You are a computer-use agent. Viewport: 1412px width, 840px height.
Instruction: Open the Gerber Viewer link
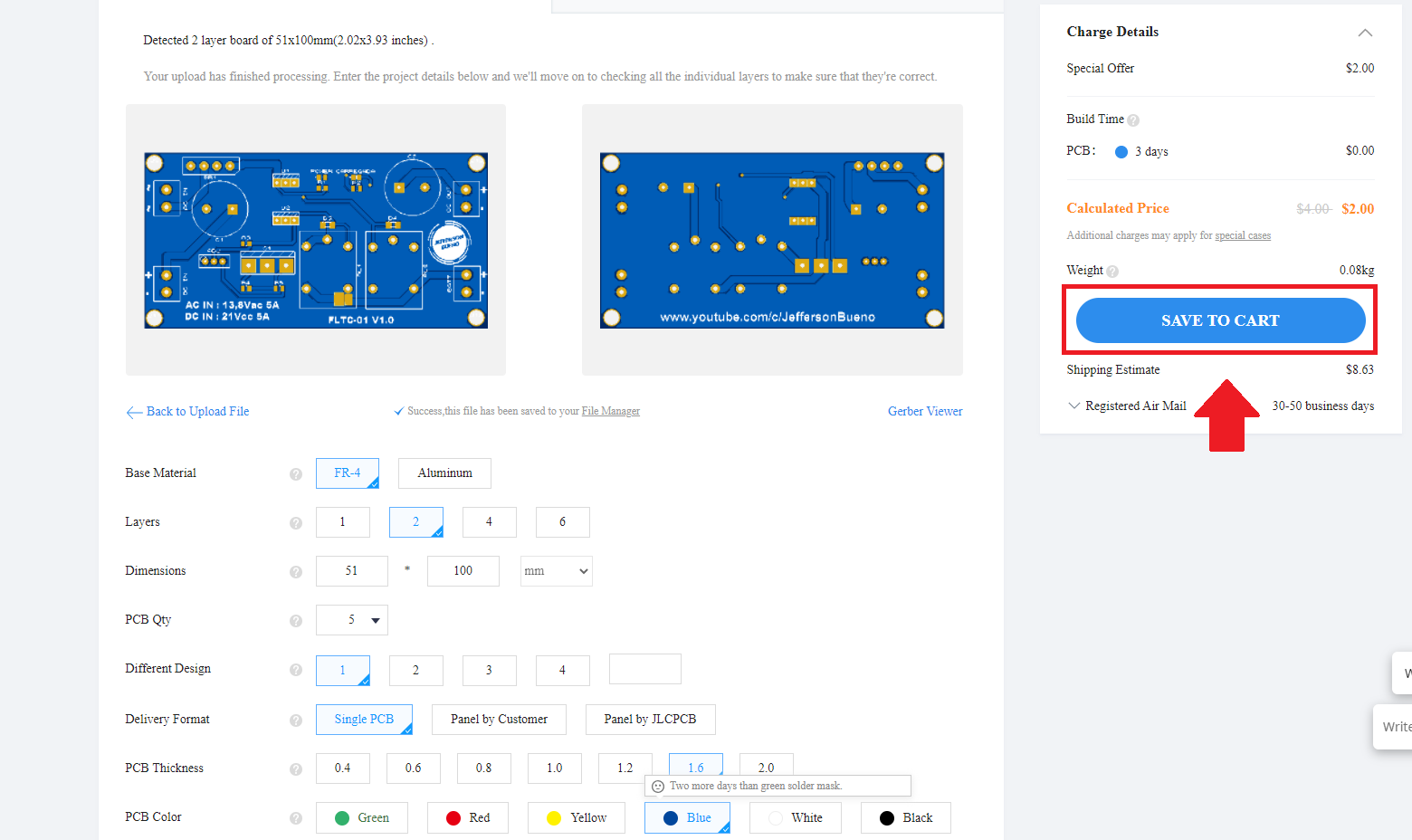[925, 412]
